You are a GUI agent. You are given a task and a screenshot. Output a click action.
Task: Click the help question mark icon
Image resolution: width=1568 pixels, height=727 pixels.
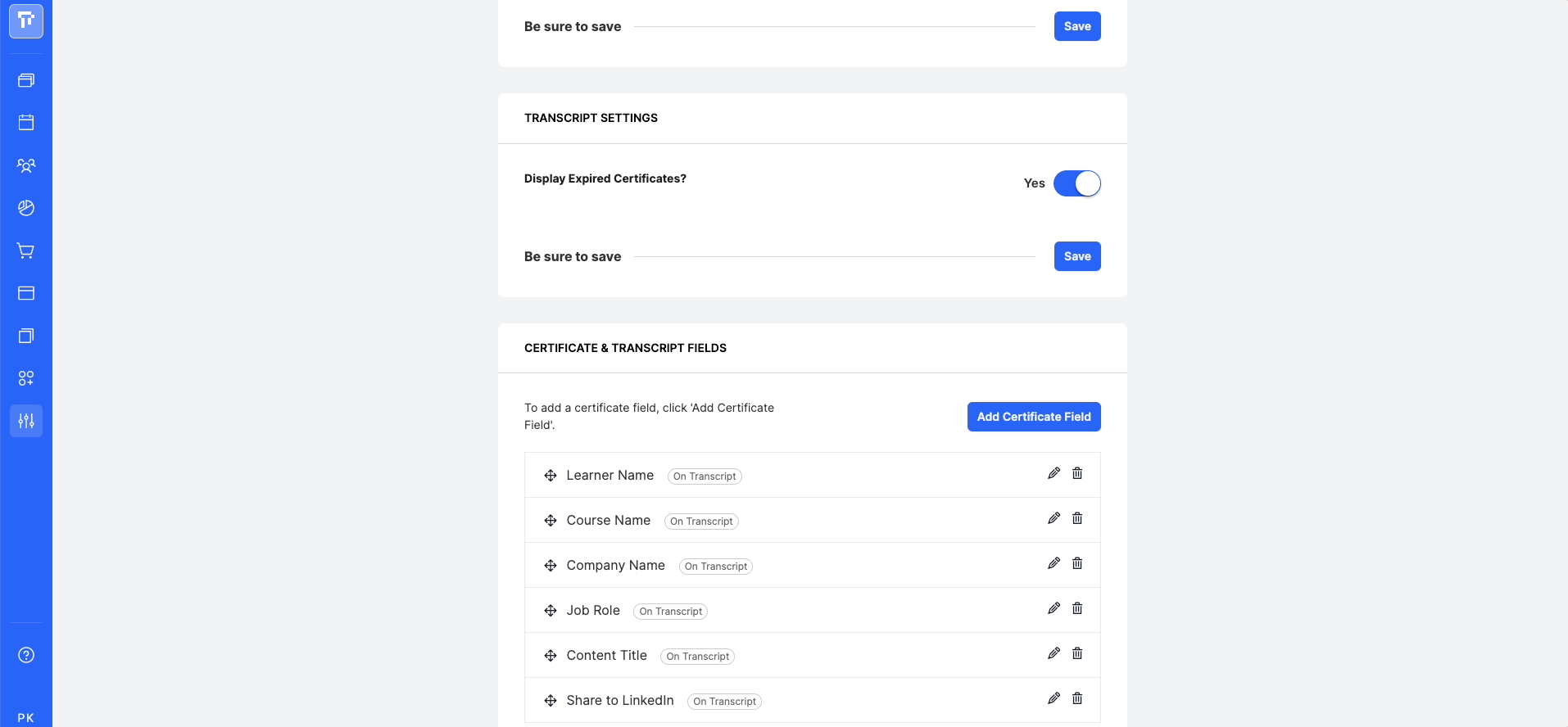coord(26,655)
